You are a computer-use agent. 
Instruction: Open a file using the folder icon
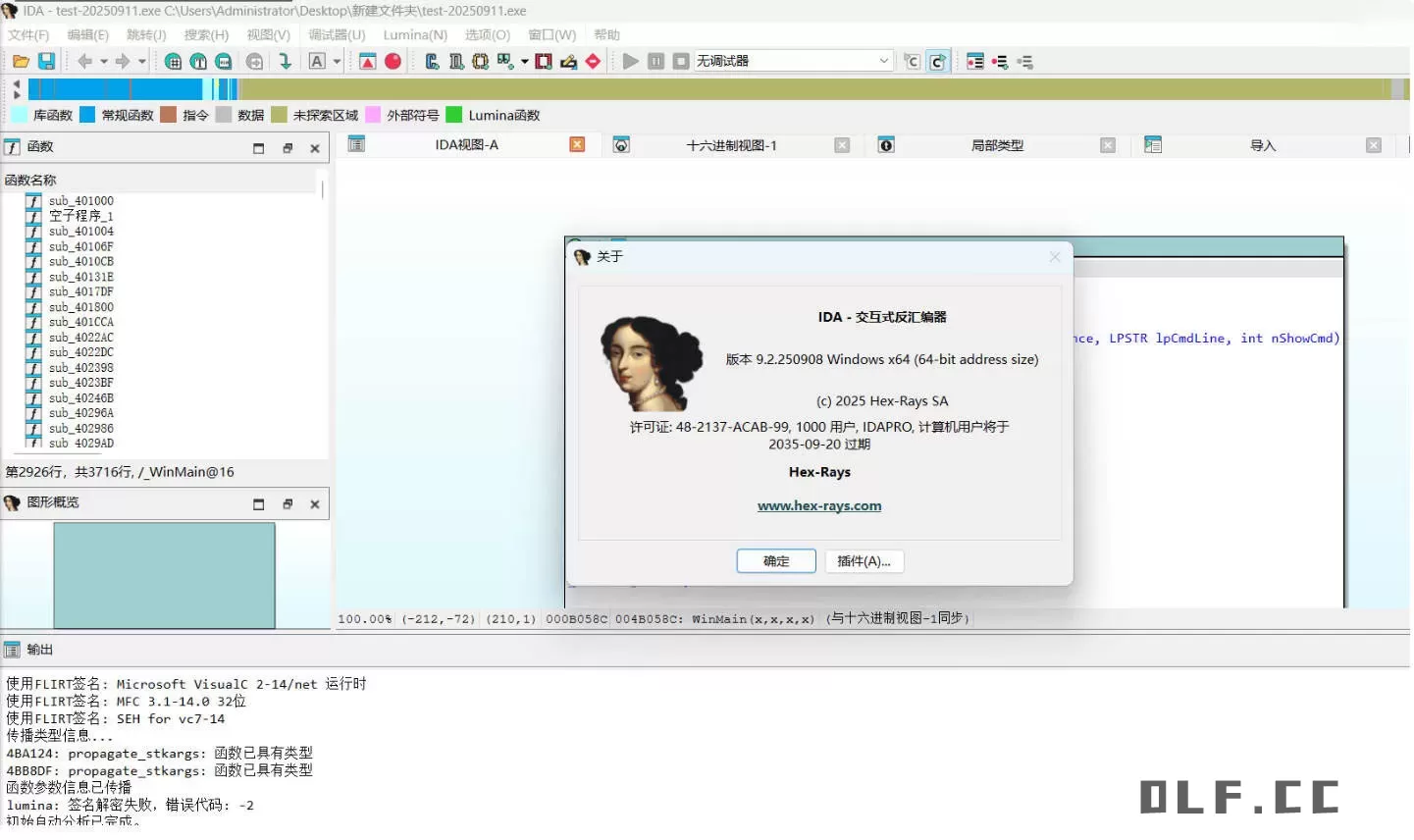click(x=20, y=61)
